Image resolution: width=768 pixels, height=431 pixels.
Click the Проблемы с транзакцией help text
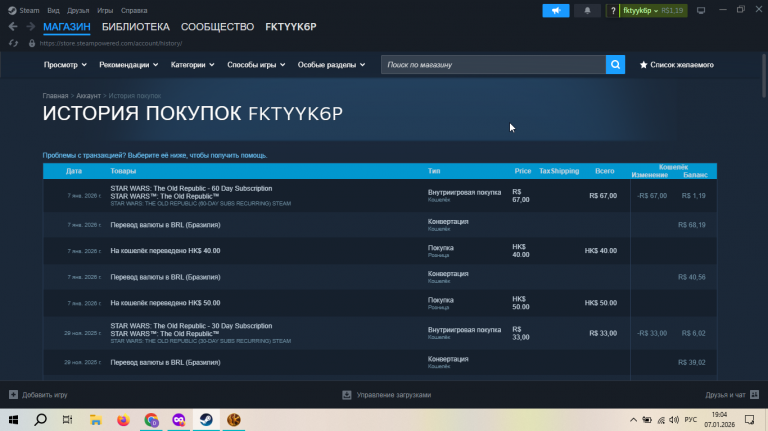click(155, 155)
